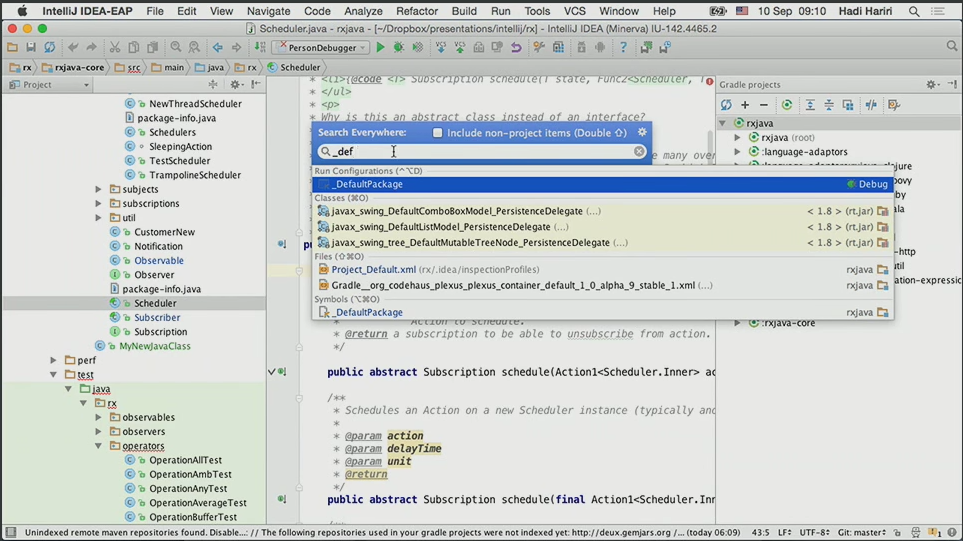Clear the Search Everywhere text with the X icon

639,152
